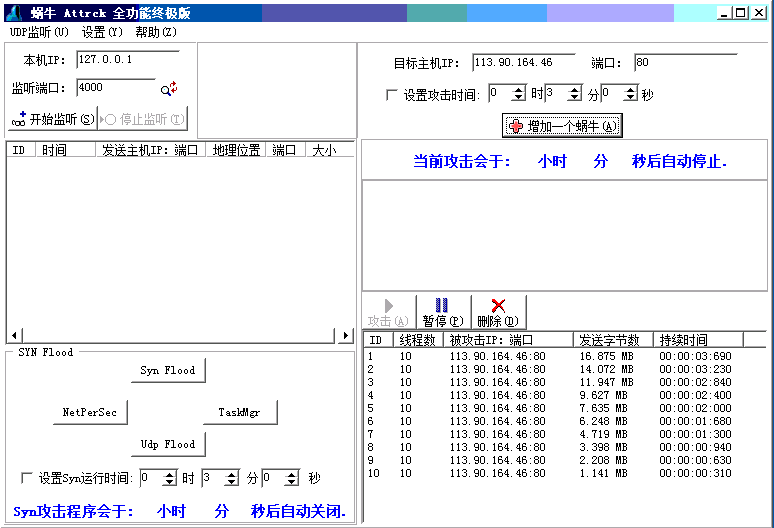The width and height of the screenshot is (774, 528).
Task: Click the 发送主机IP:端口 column header
Action: [x=151, y=150]
